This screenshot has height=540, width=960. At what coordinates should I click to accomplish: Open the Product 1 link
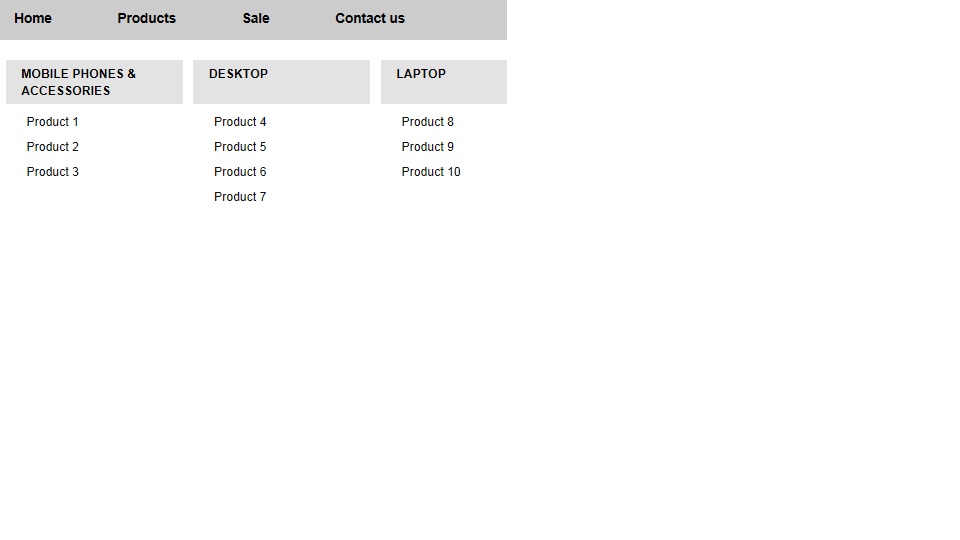(x=53, y=122)
